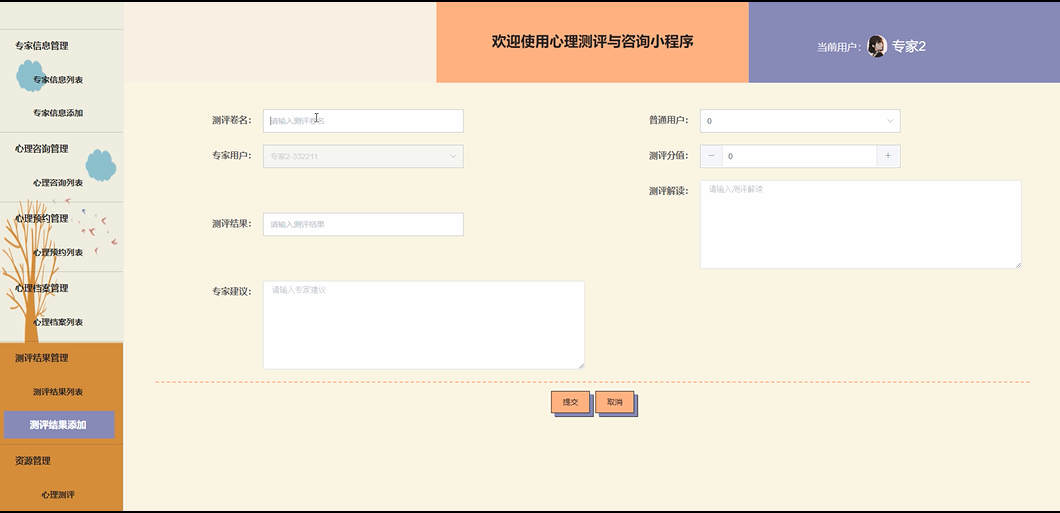
Task: Click the 测评解读 textarea resize handle
Action: point(1018,265)
